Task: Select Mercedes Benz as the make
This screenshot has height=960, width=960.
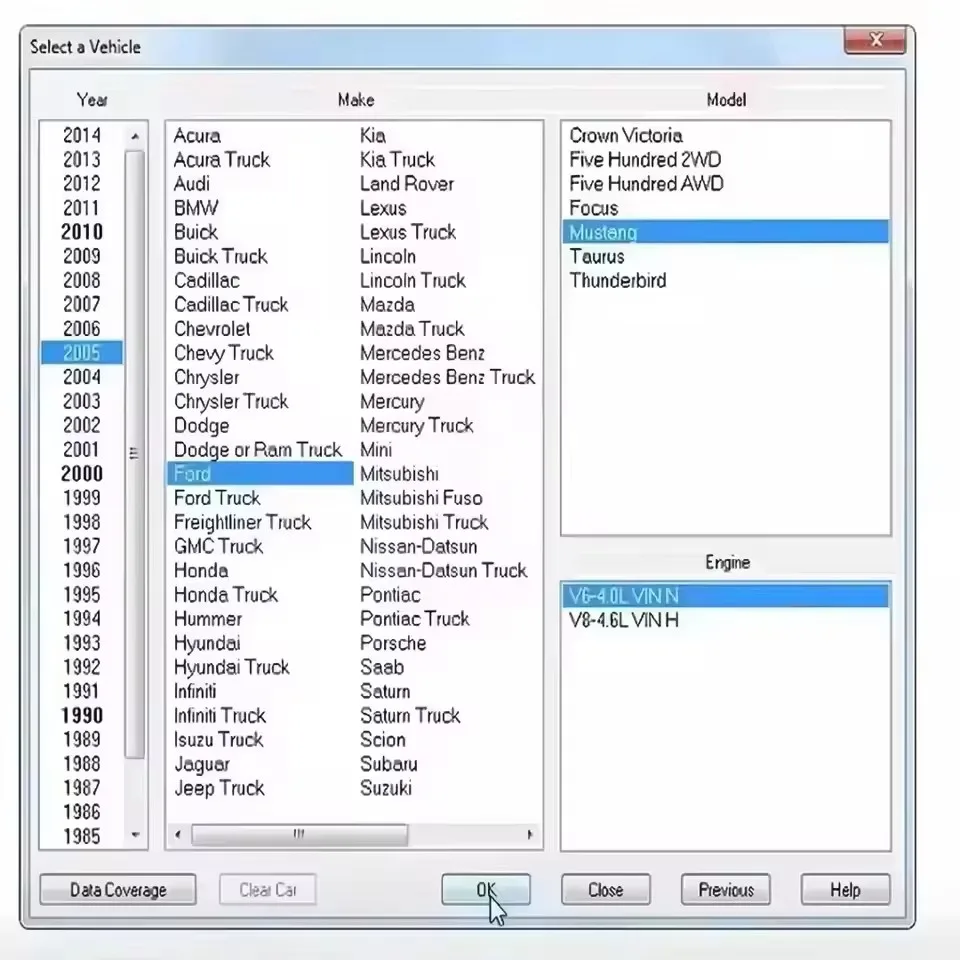Action: [422, 352]
